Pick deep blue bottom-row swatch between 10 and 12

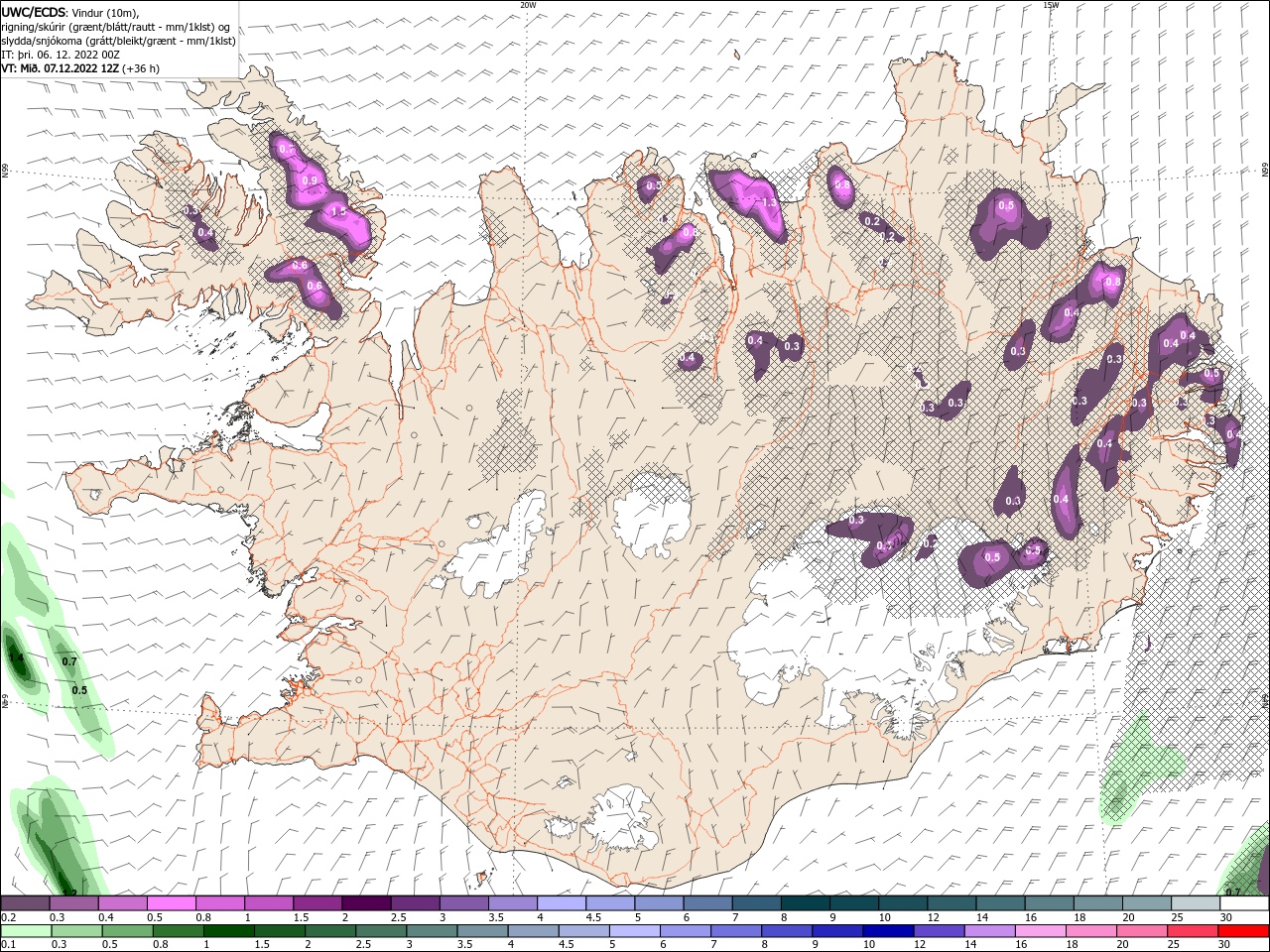tap(887, 931)
